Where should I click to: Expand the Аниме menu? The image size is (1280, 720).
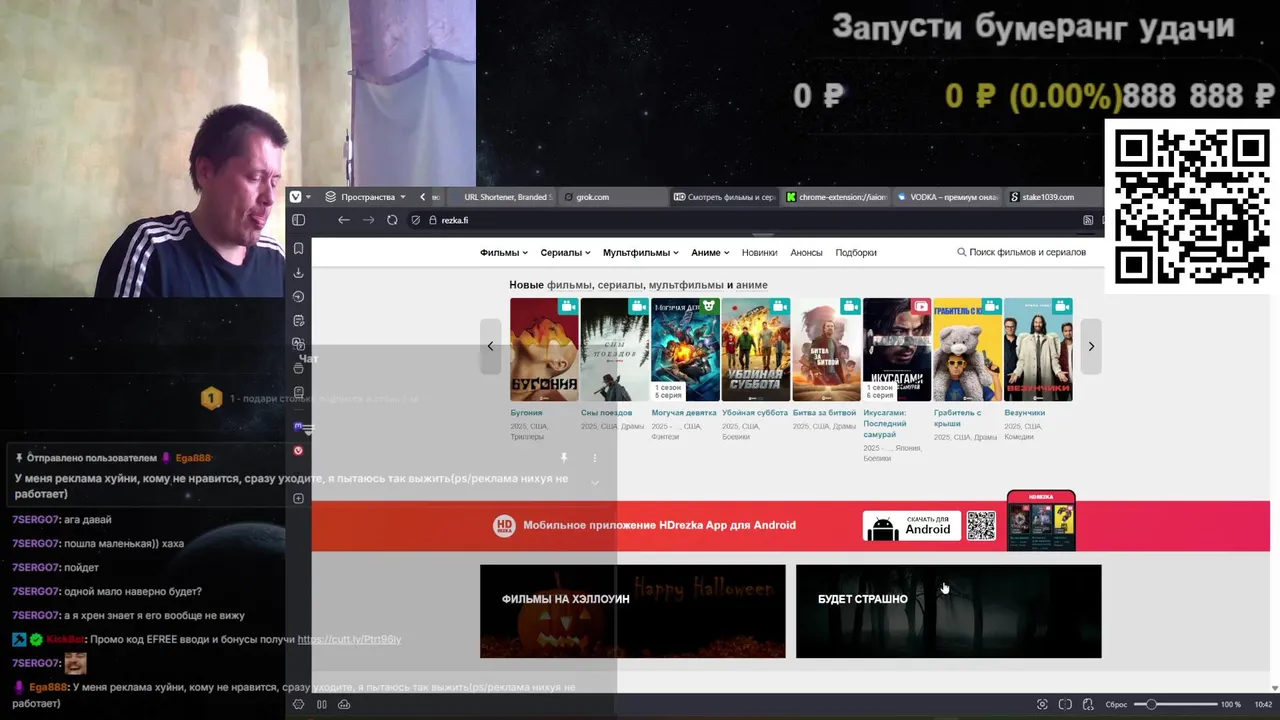[x=710, y=253]
